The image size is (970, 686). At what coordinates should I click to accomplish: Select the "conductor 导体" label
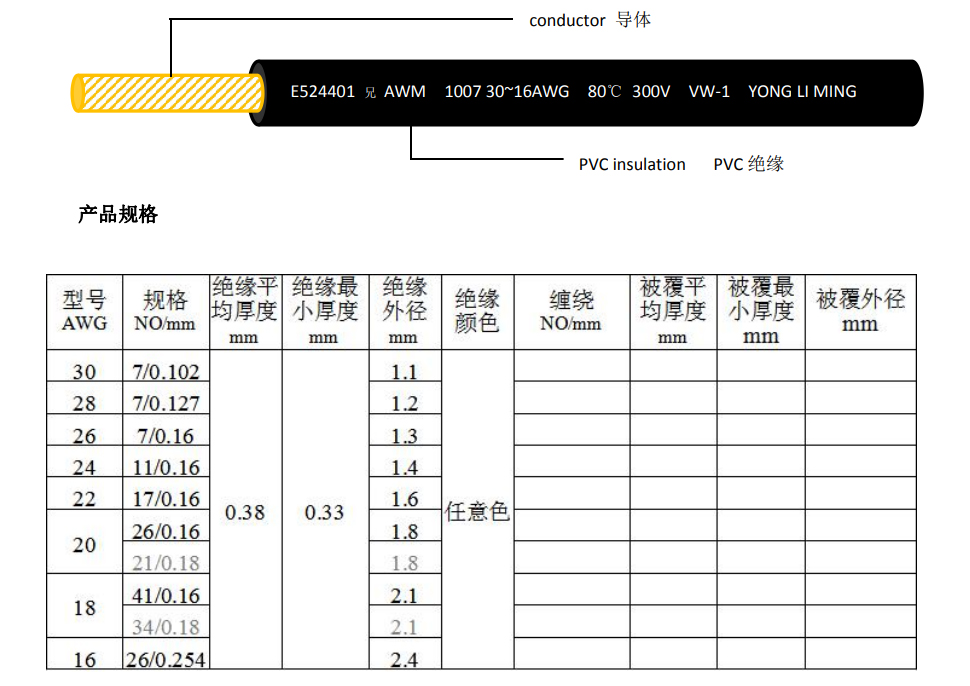[x=590, y=20]
